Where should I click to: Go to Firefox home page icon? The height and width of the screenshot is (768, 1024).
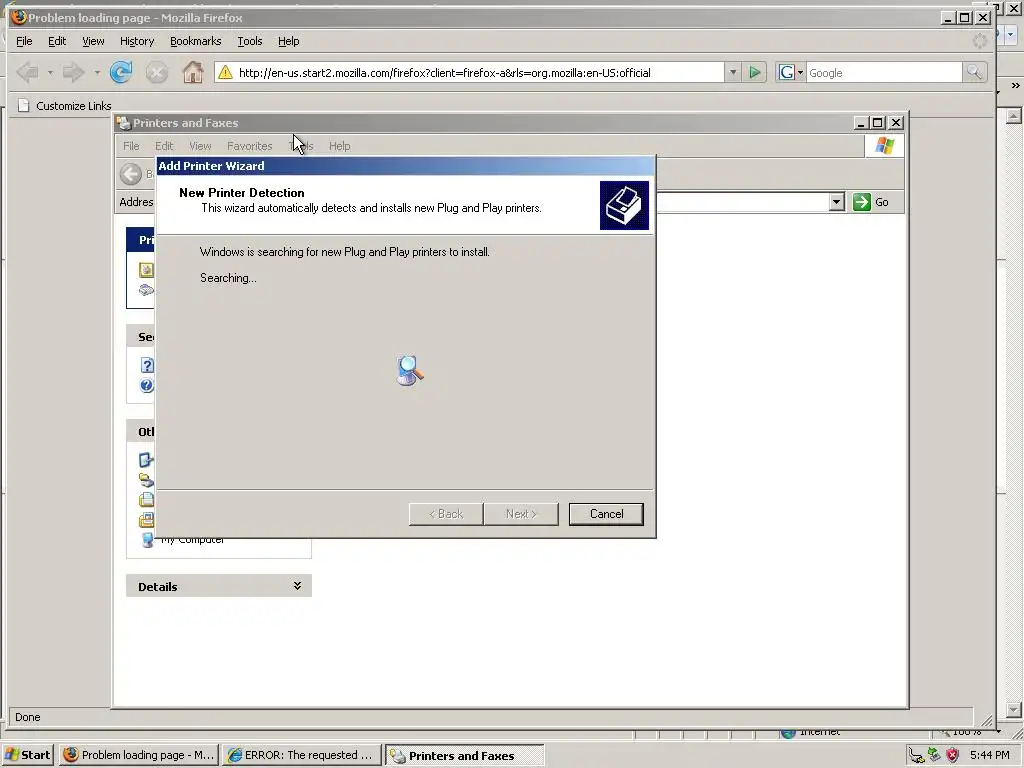[x=193, y=72]
